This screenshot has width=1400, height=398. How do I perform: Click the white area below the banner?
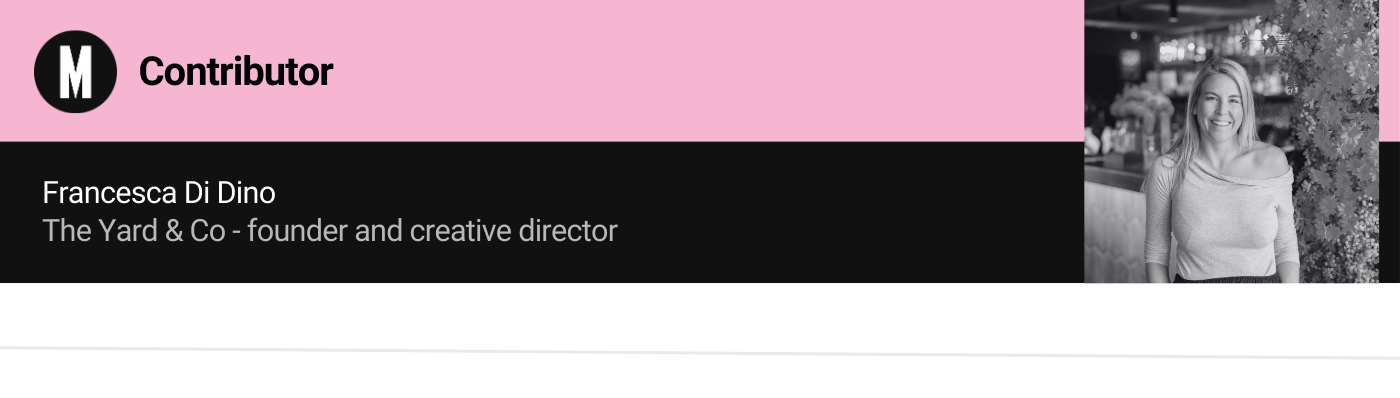[700, 314]
